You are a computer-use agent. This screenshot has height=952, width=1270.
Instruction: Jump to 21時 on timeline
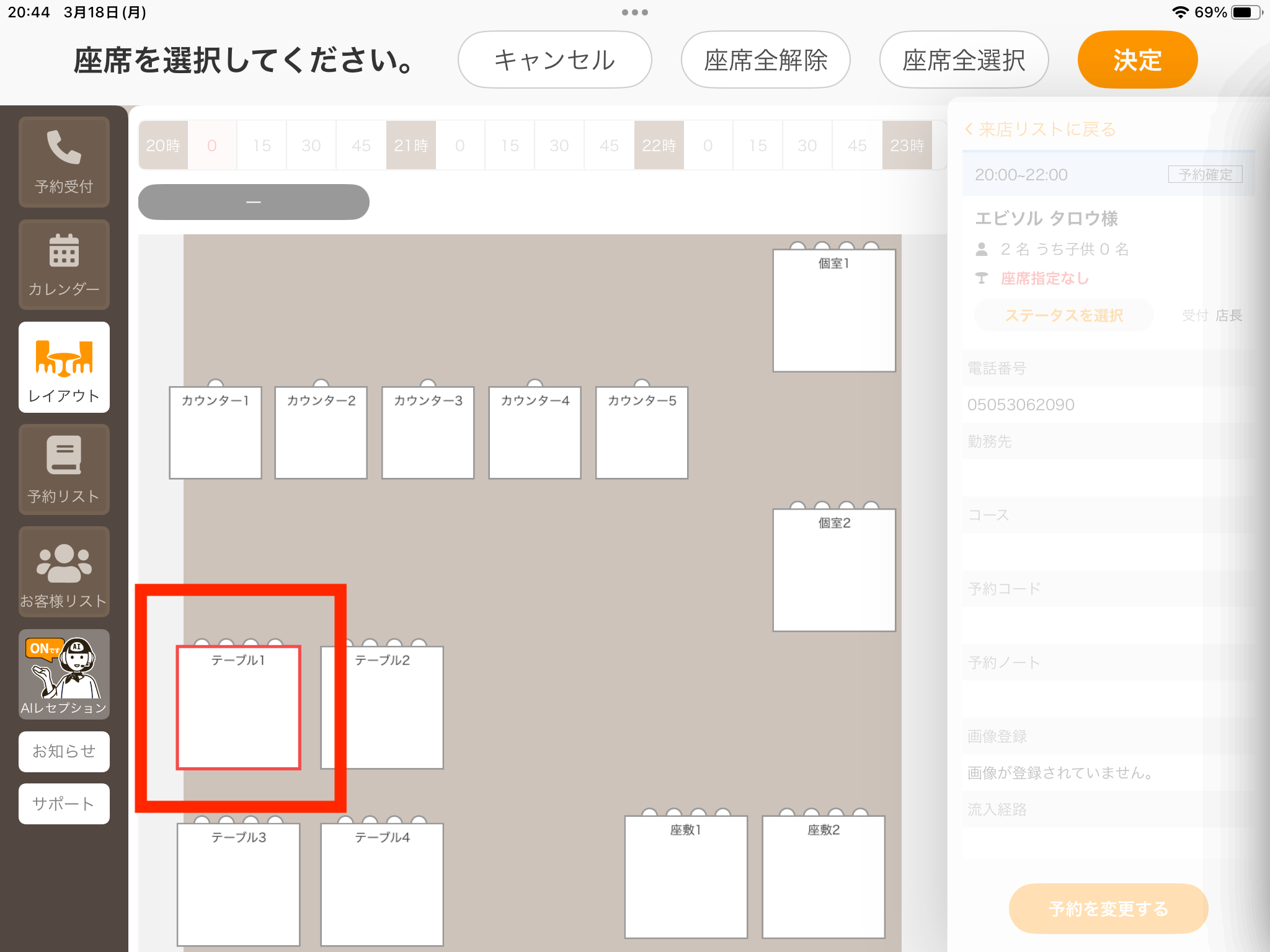tap(411, 146)
